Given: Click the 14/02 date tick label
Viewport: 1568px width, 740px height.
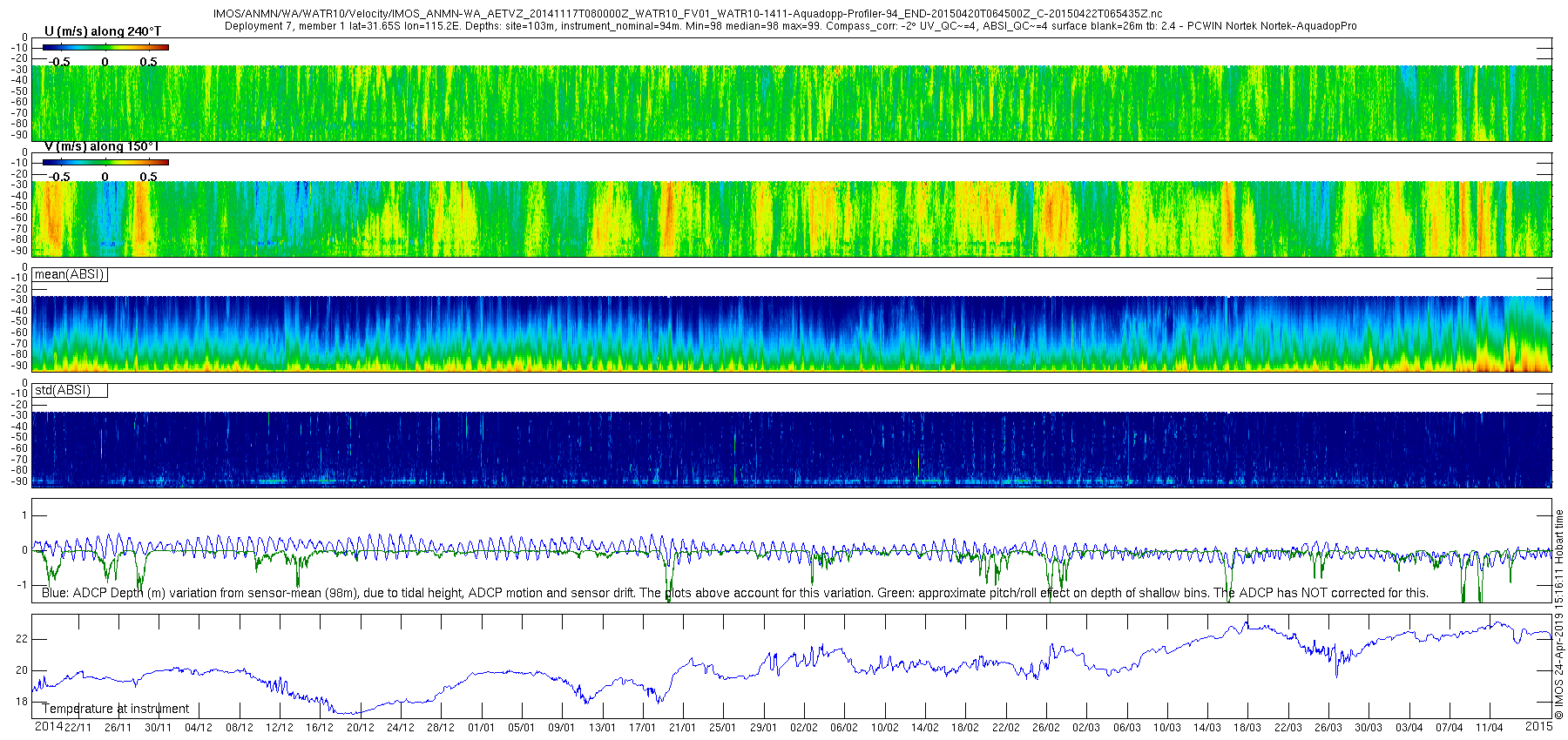Looking at the screenshot, I should (x=925, y=728).
